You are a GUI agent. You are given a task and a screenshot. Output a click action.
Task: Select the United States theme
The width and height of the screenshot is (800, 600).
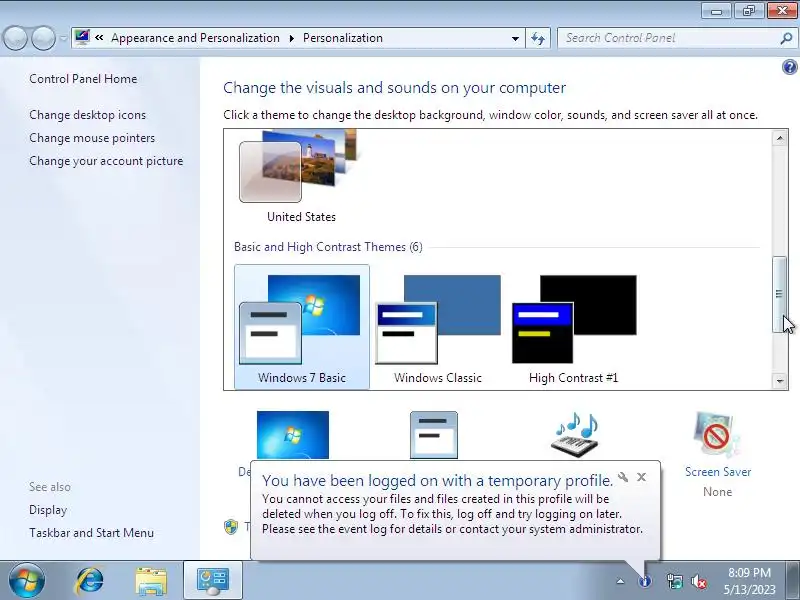point(302,176)
